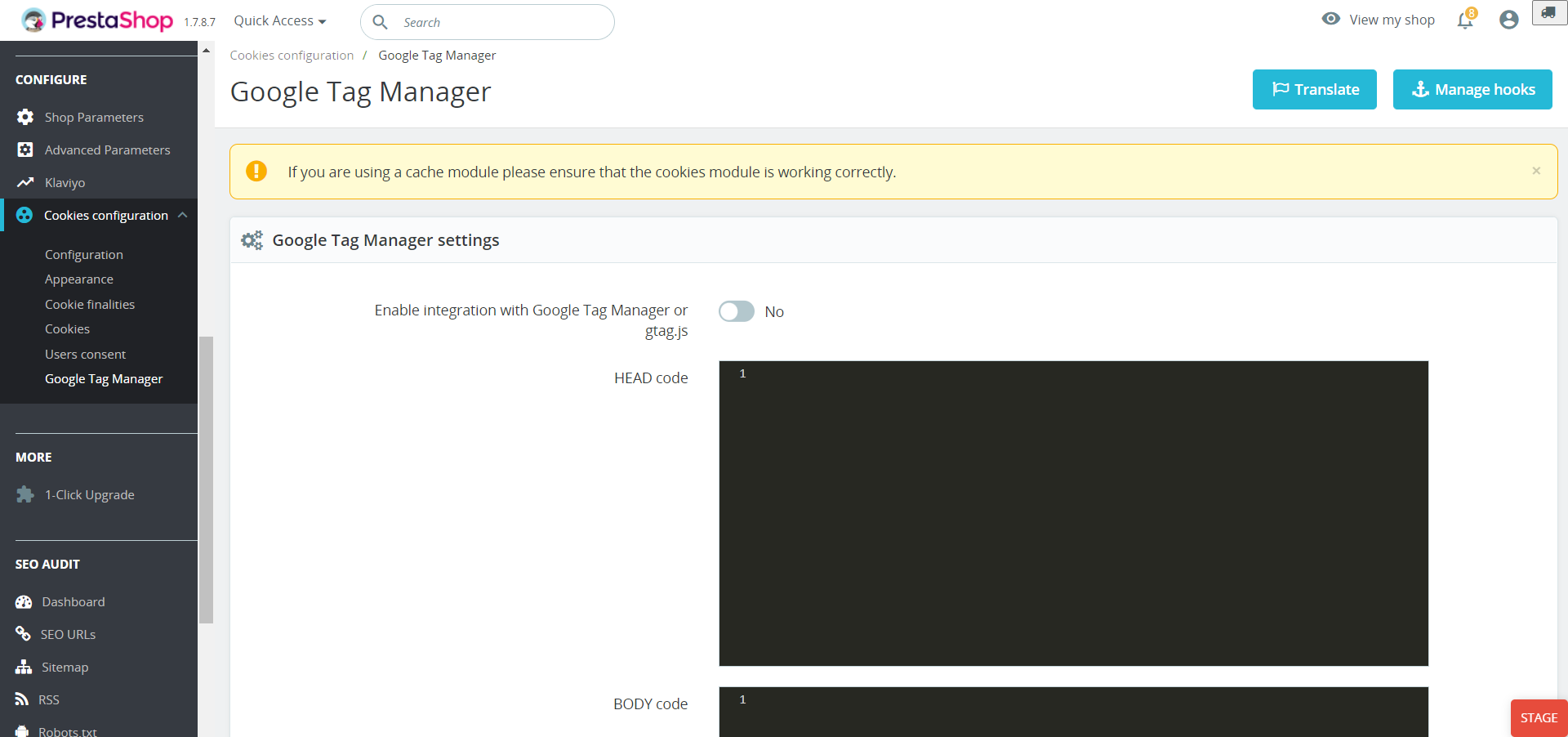
Task: Go to Appearance submenu item
Action: (79, 279)
